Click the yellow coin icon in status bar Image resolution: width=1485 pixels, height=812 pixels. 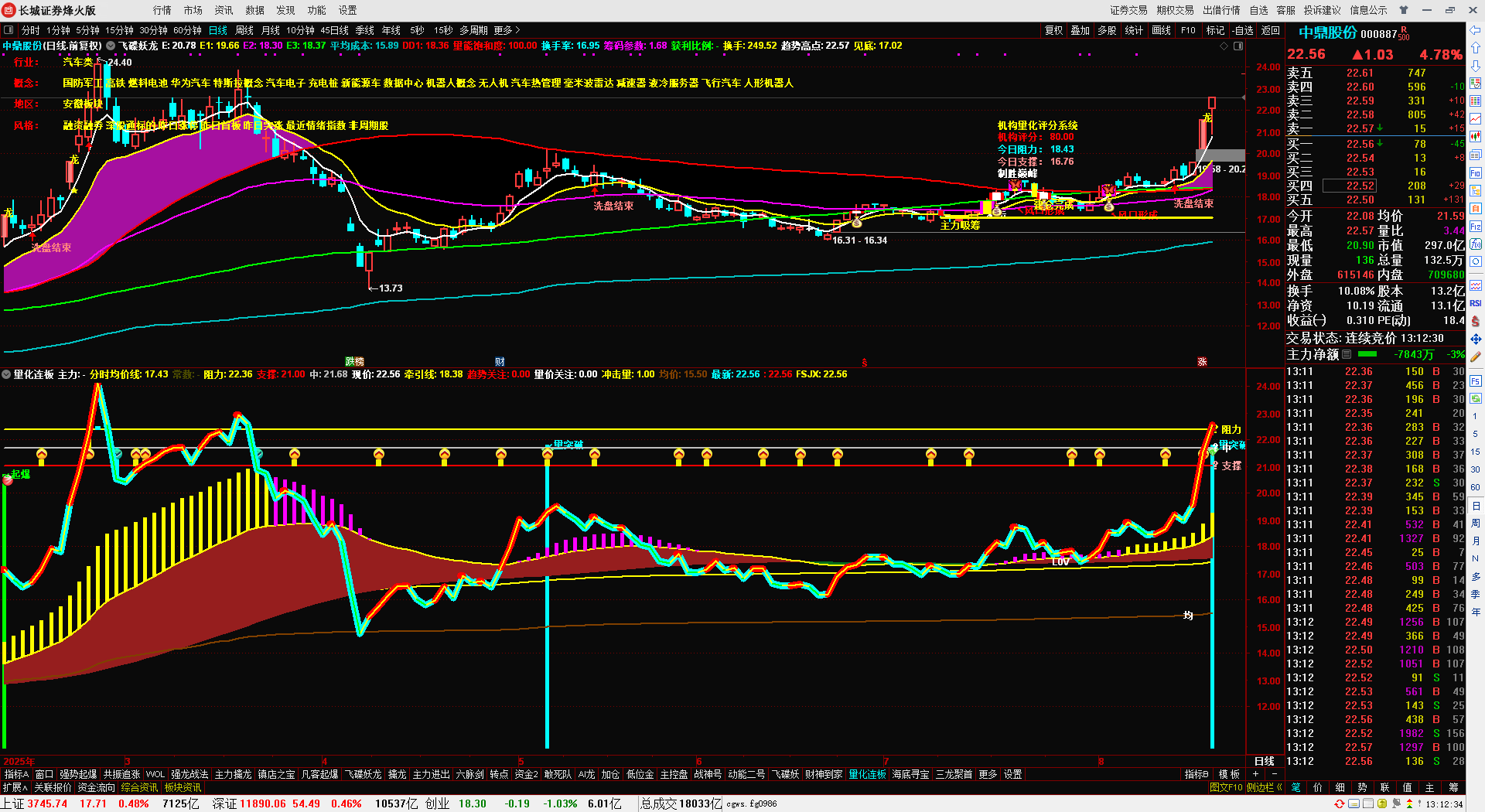1382,804
